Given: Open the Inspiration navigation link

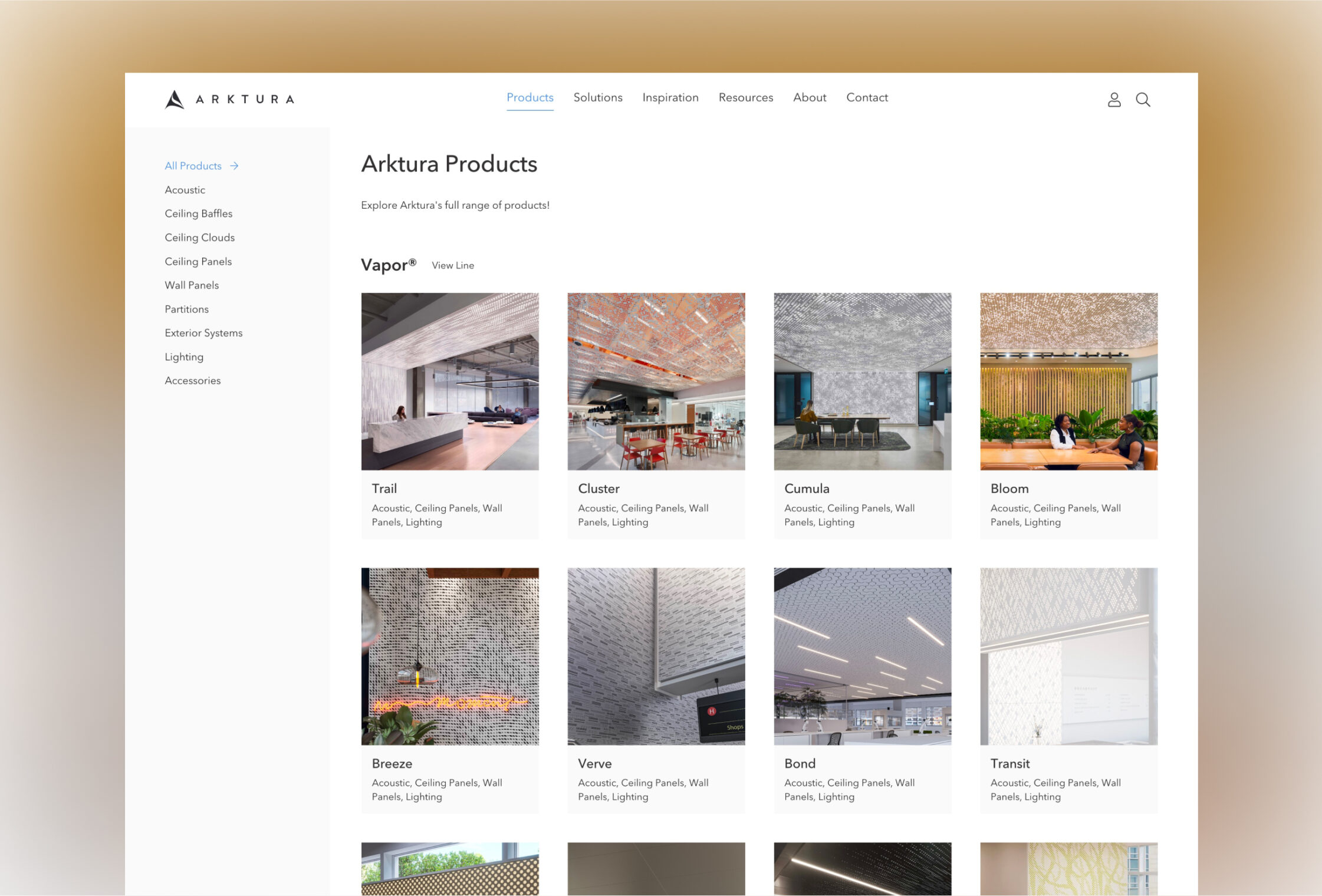Looking at the screenshot, I should point(670,97).
